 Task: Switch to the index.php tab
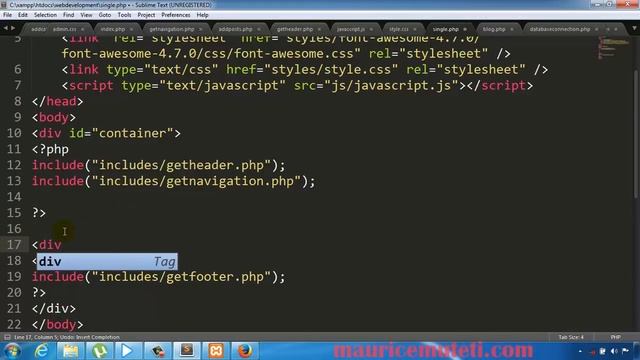[x=113, y=29]
